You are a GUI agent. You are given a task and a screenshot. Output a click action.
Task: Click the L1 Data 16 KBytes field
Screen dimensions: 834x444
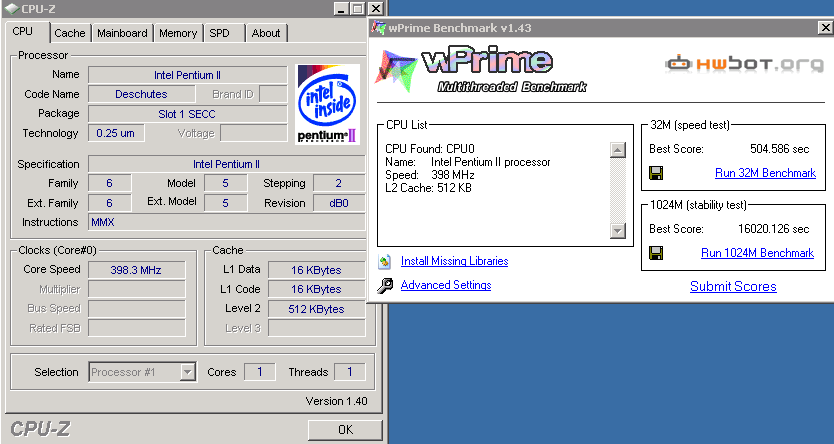point(316,270)
